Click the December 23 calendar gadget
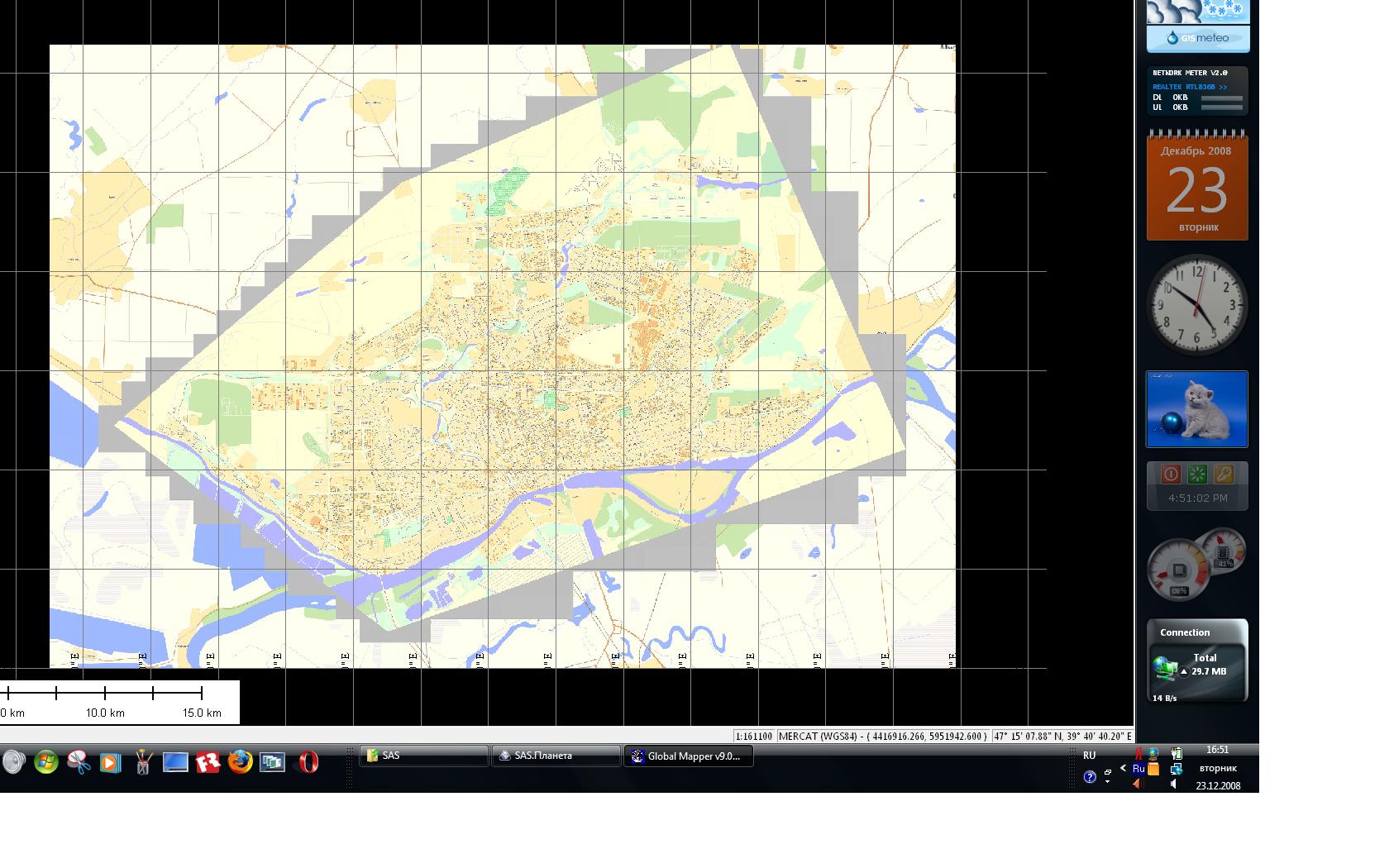 point(1197,188)
